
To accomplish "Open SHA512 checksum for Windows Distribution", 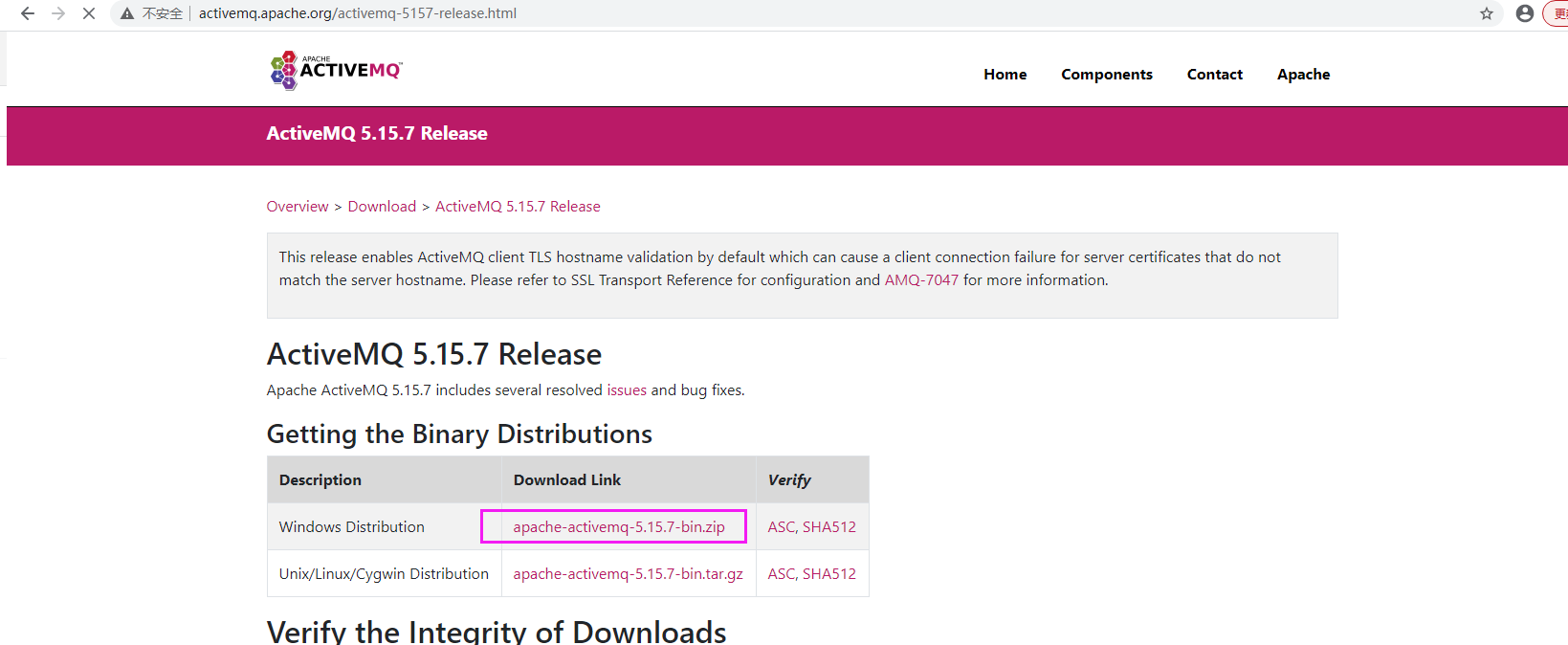I will (x=829, y=527).
